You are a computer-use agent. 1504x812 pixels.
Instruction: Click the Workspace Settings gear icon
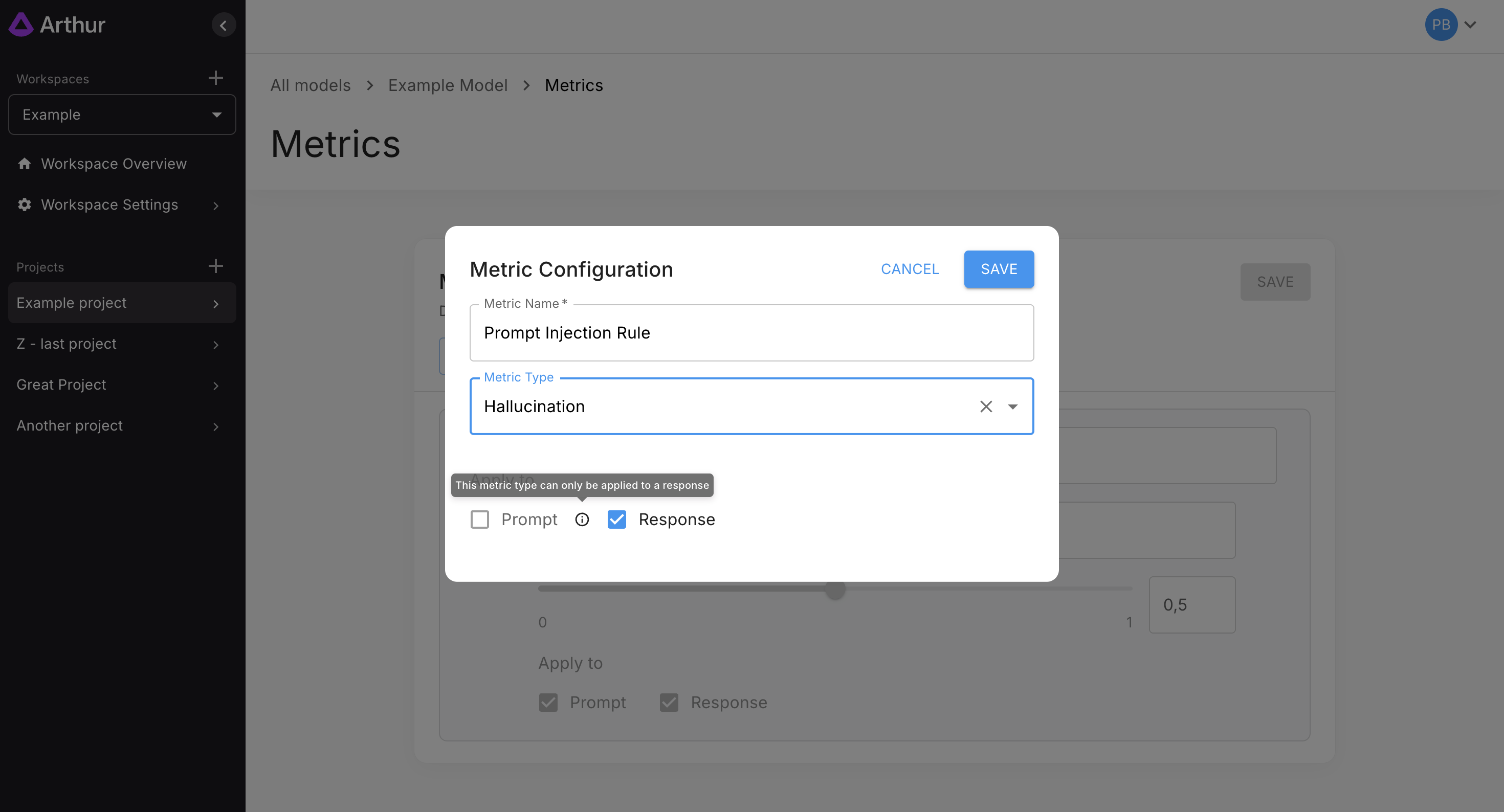(24, 205)
